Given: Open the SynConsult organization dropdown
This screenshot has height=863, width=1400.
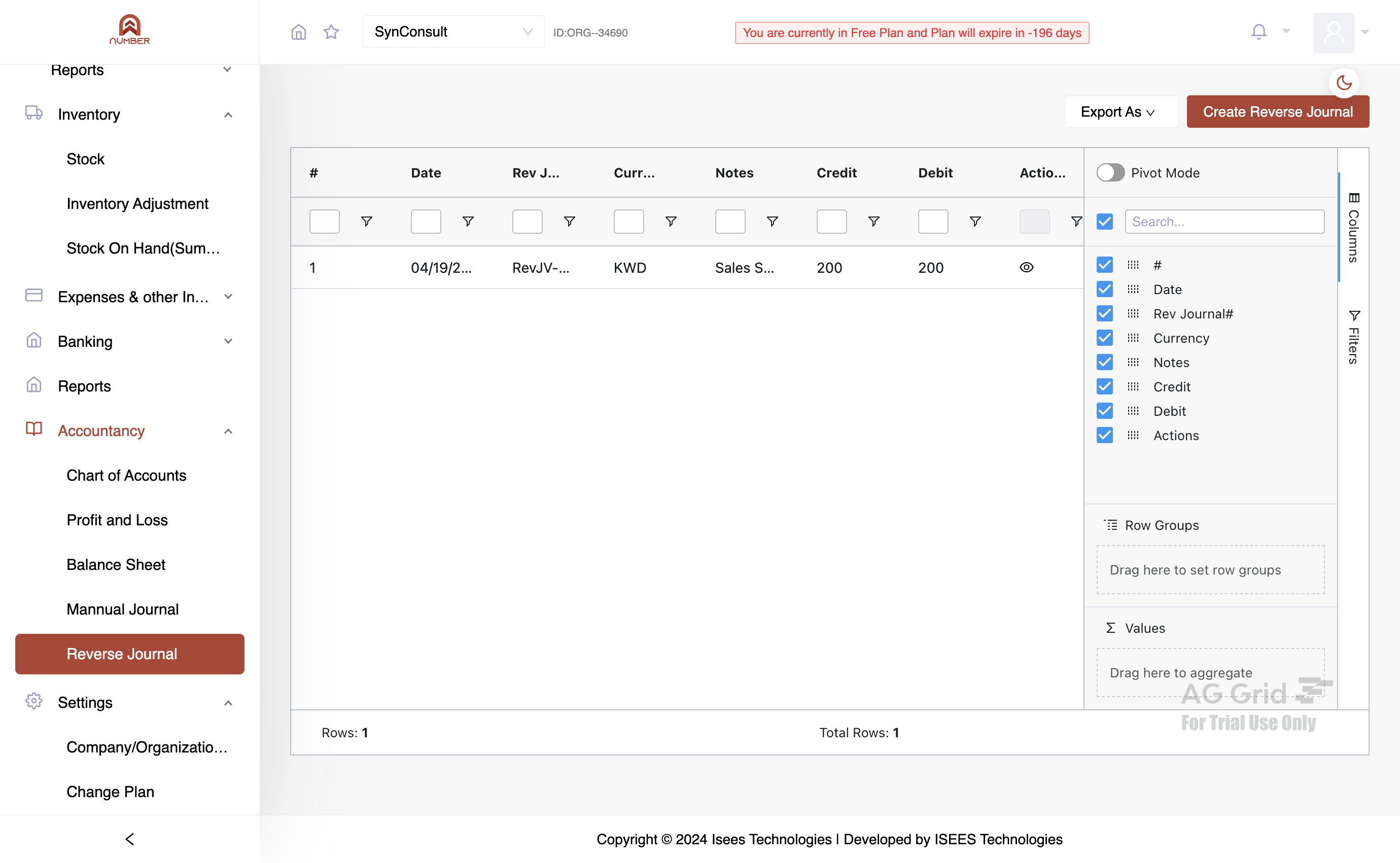Looking at the screenshot, I should coord(453,32).
